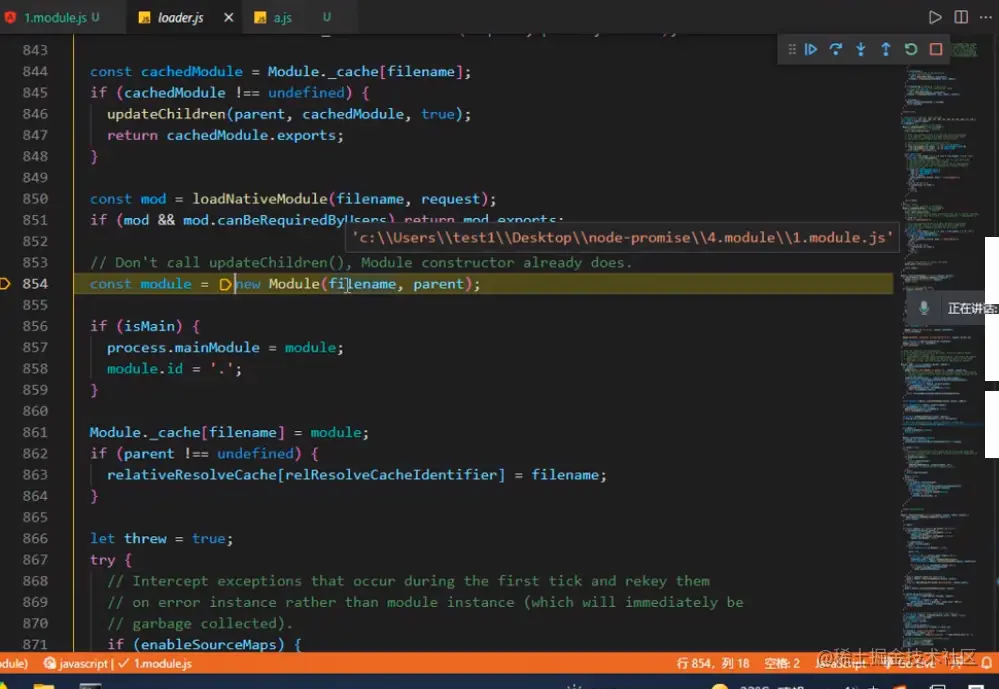The image size is (999, 689).
Task: Click 'threw' variable on line 866
Action: 145,539
